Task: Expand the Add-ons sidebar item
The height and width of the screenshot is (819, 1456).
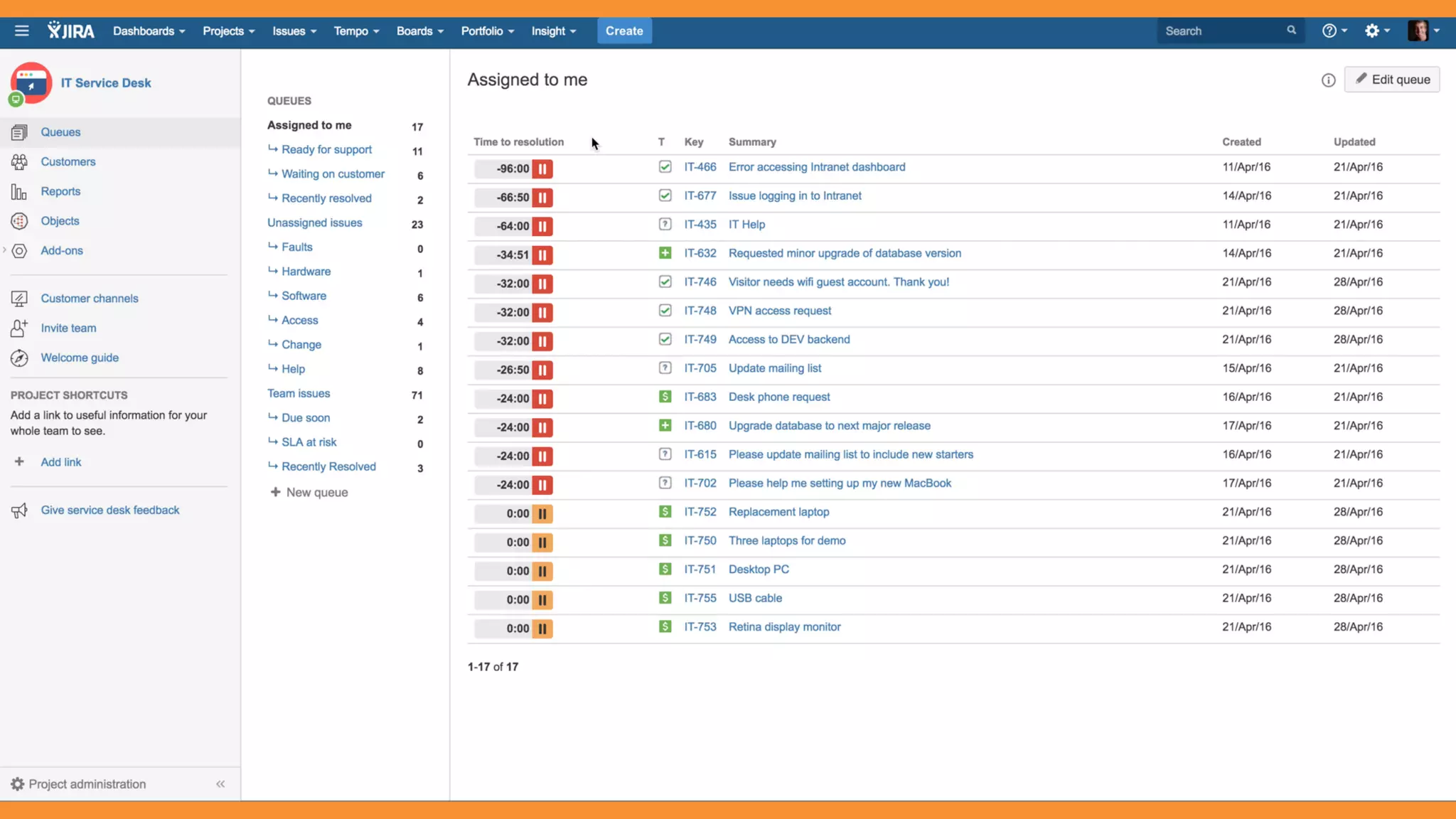Action: (5, 250)
